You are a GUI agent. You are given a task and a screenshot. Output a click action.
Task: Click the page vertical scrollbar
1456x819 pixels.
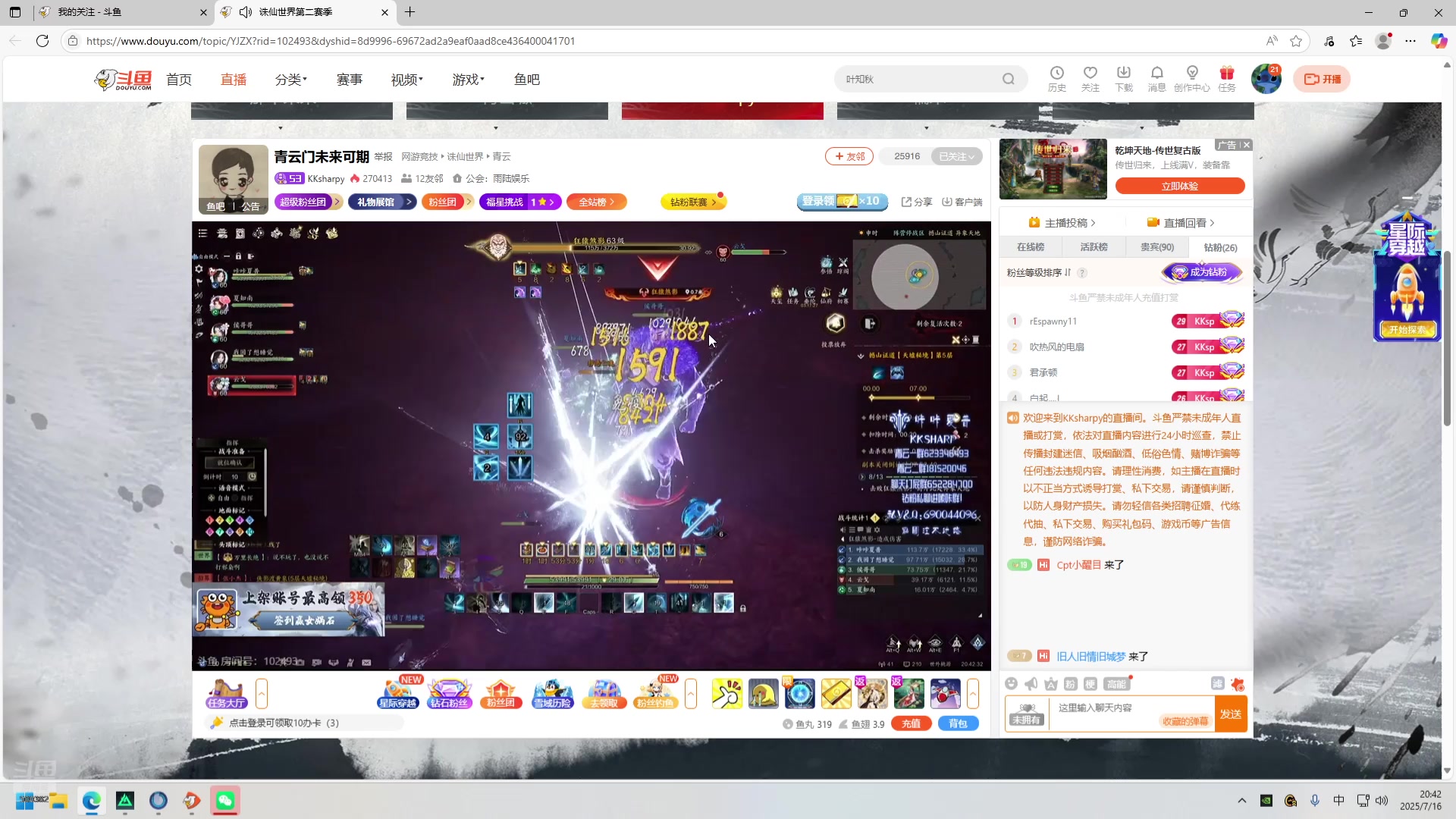(1447, 337)
